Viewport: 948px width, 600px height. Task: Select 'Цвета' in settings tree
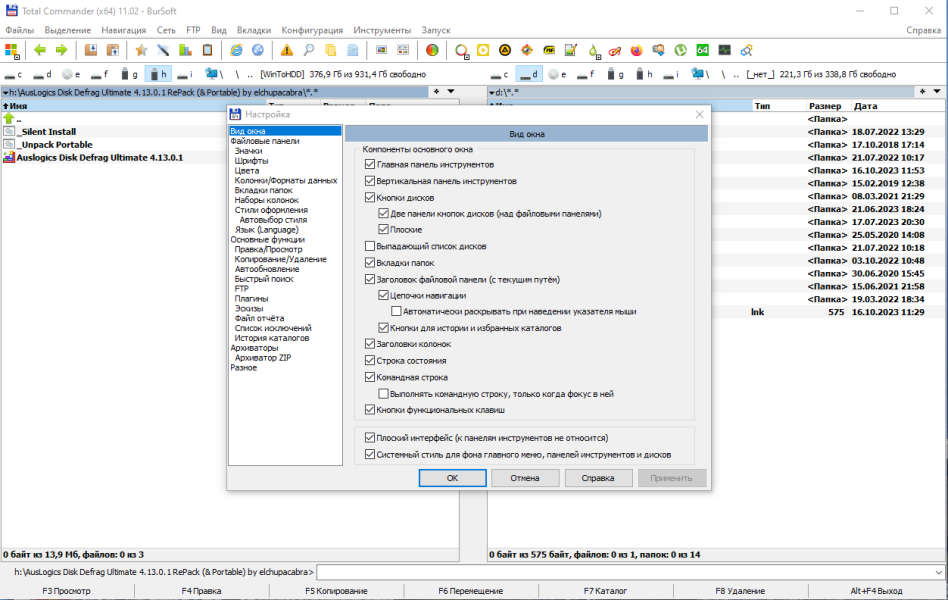247,171
